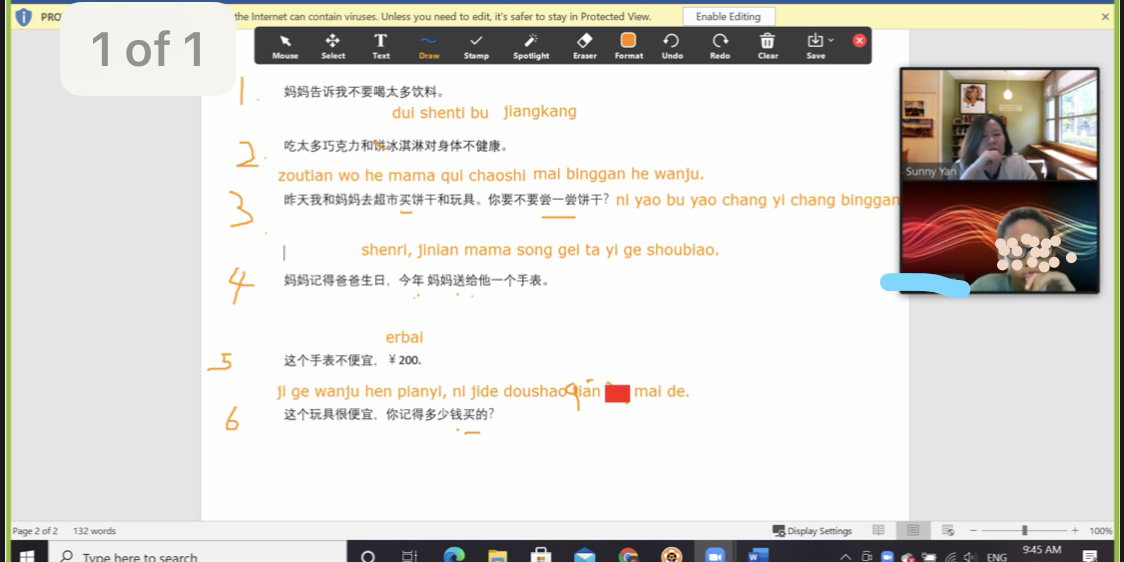Select the Mouse pointer tool
Screen dimensions: 1124x562
pos(285,45)
